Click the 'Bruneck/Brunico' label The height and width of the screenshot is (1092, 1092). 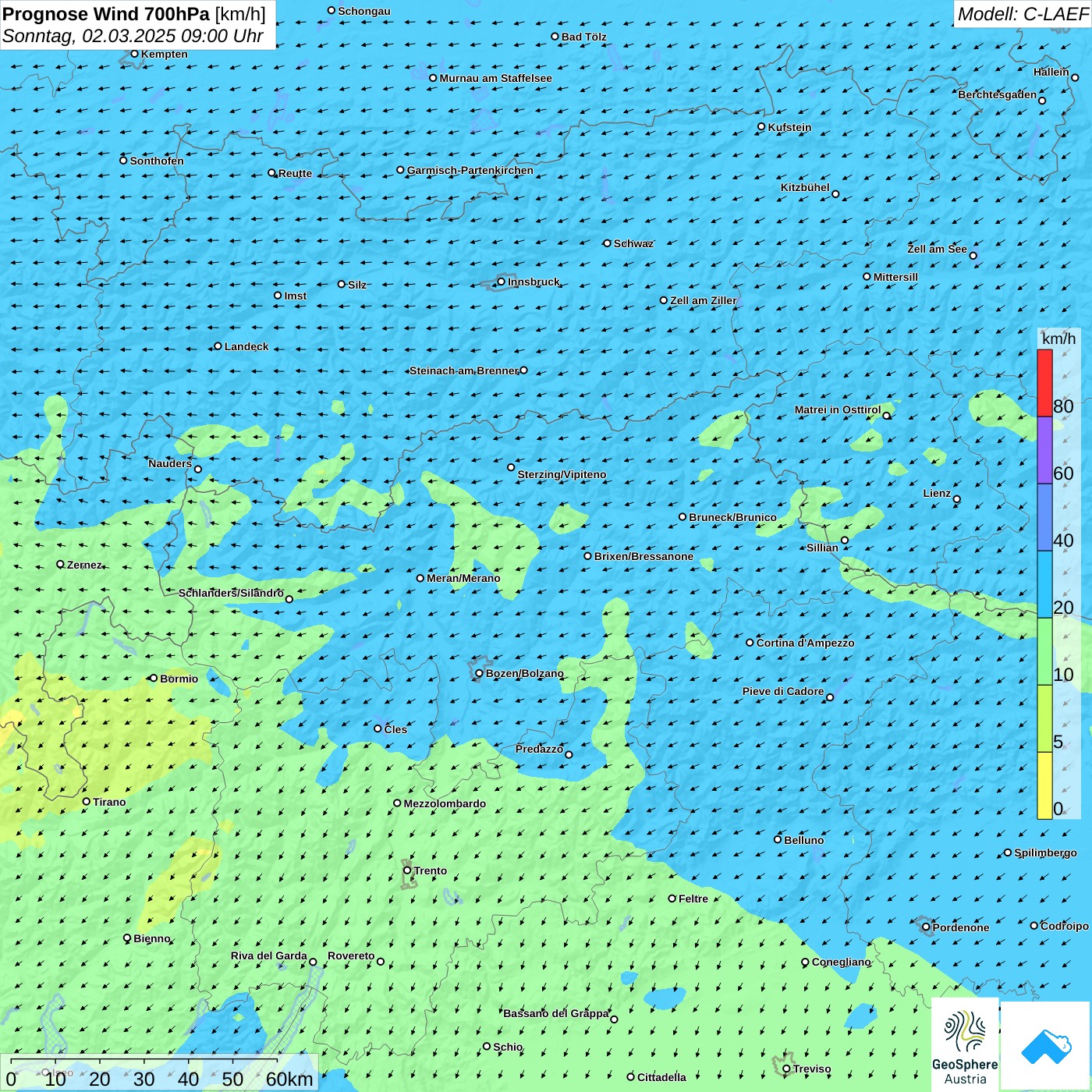coord(732,517)
